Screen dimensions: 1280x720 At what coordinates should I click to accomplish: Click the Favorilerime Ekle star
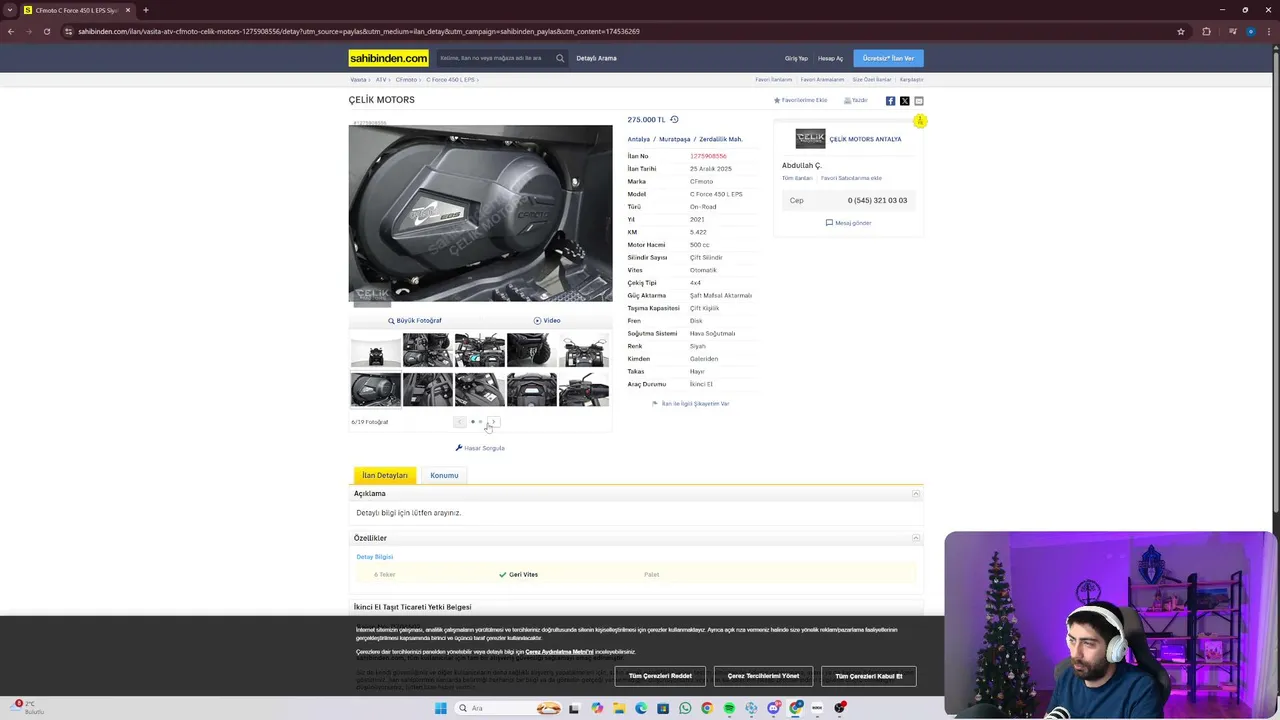tap(777, 100)
